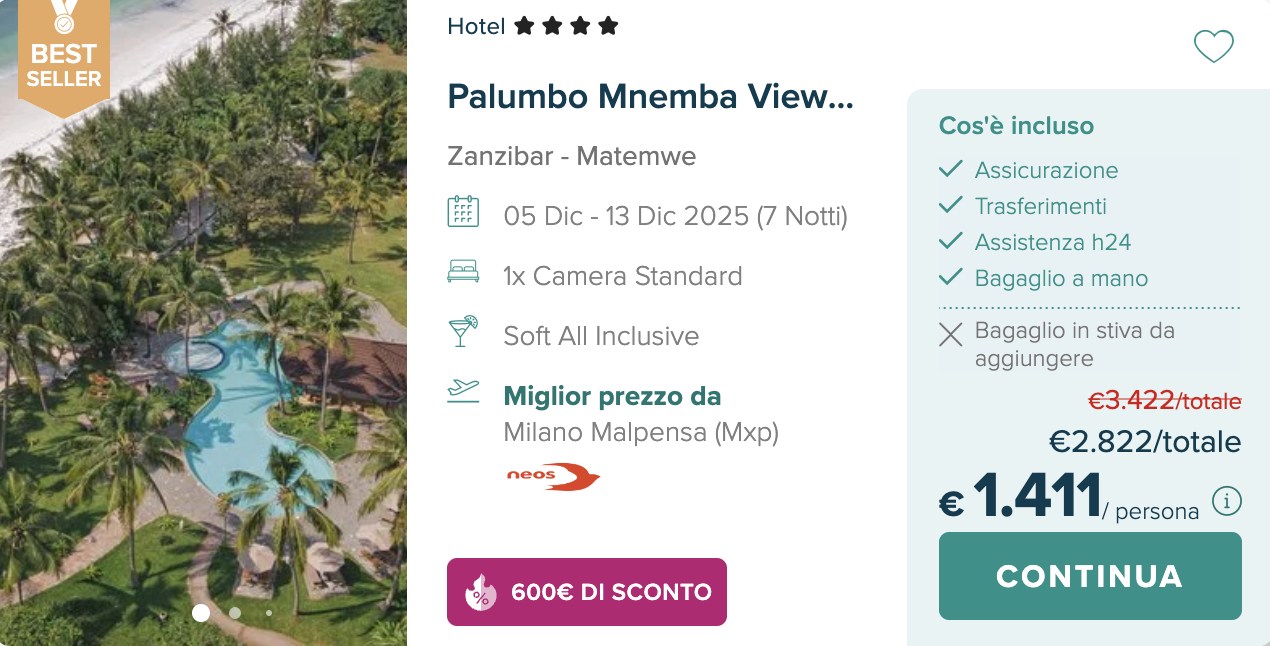Click the X beside Bagaglio in stiva
This screenshot has width=1270, height=646.
tap(950, 336)
